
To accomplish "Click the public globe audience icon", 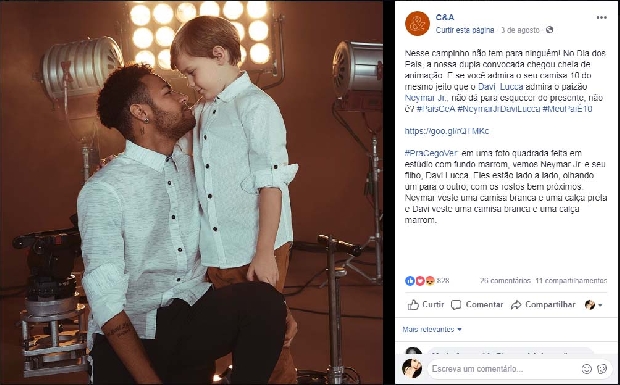I will [x=549, y=30].
